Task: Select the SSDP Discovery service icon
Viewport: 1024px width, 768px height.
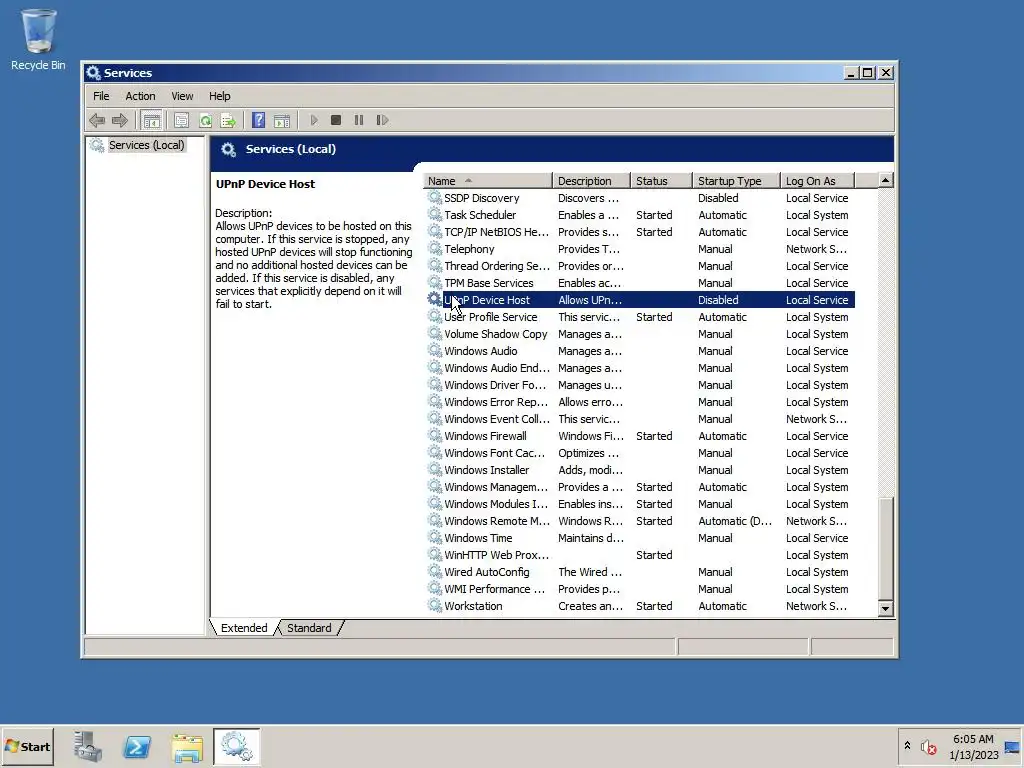Action: pyautogui.click(x=434, y=197)
